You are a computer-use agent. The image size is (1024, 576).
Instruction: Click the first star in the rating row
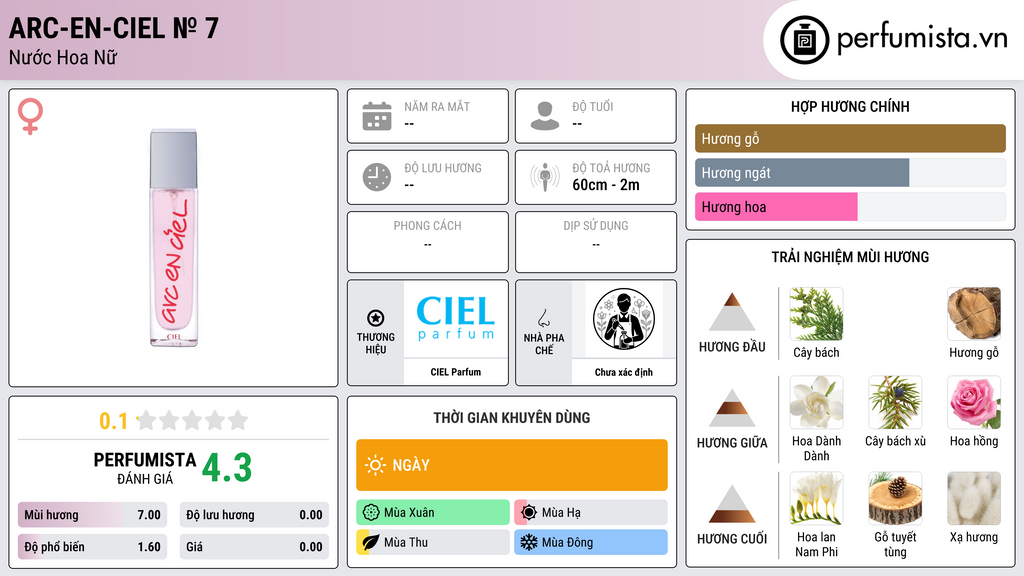tap(147, 420)
